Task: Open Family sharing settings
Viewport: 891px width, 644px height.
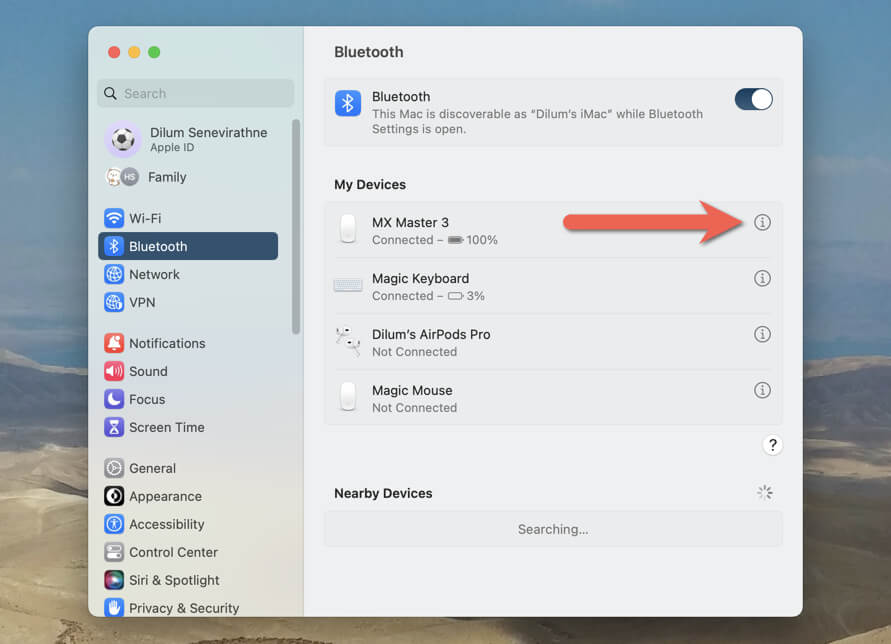Action: [x=188, y=177]
